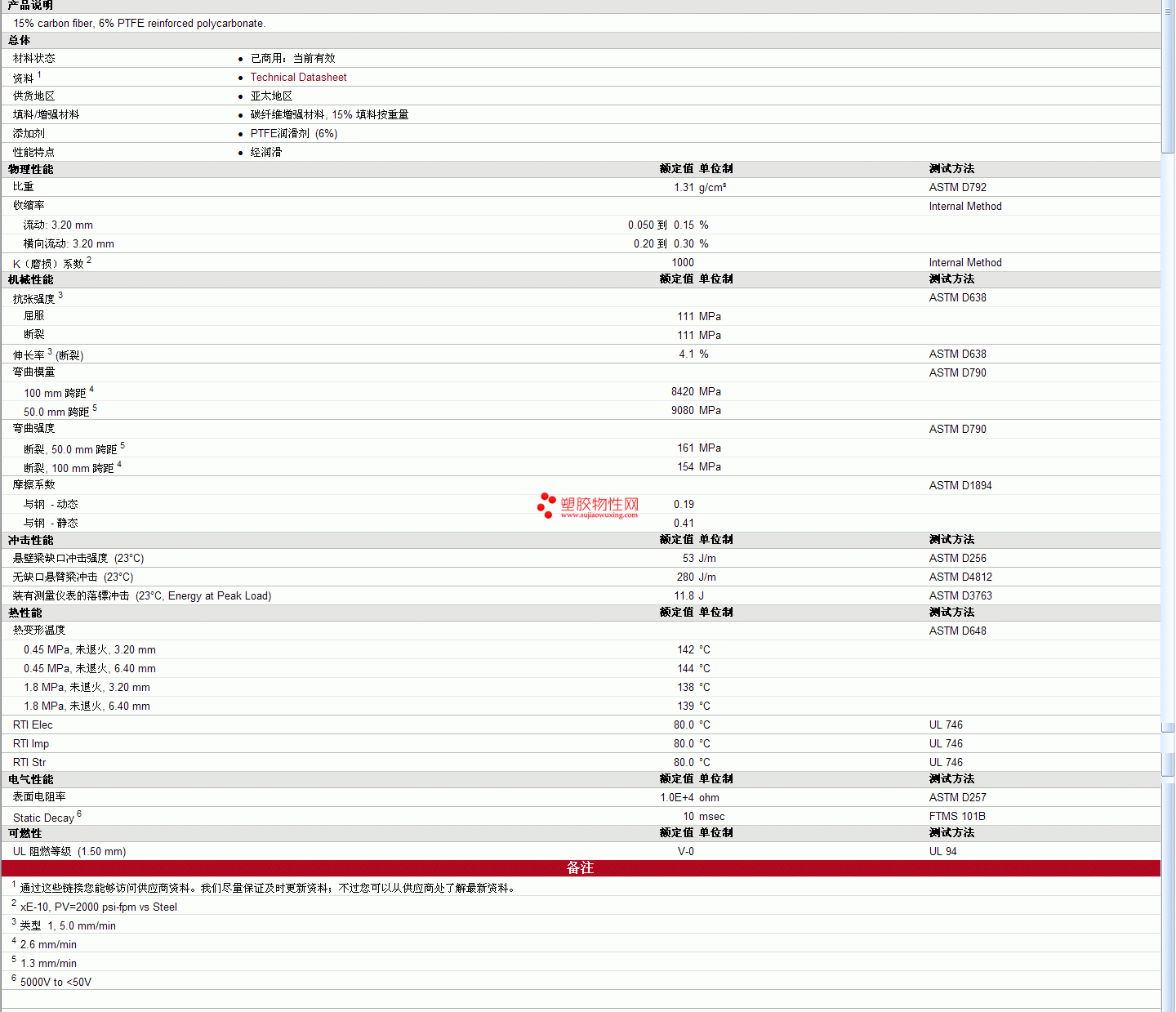Click the V-0 flammability rating value
The width and height of the screenshot is (1176, 1012).
coord(685,852)
